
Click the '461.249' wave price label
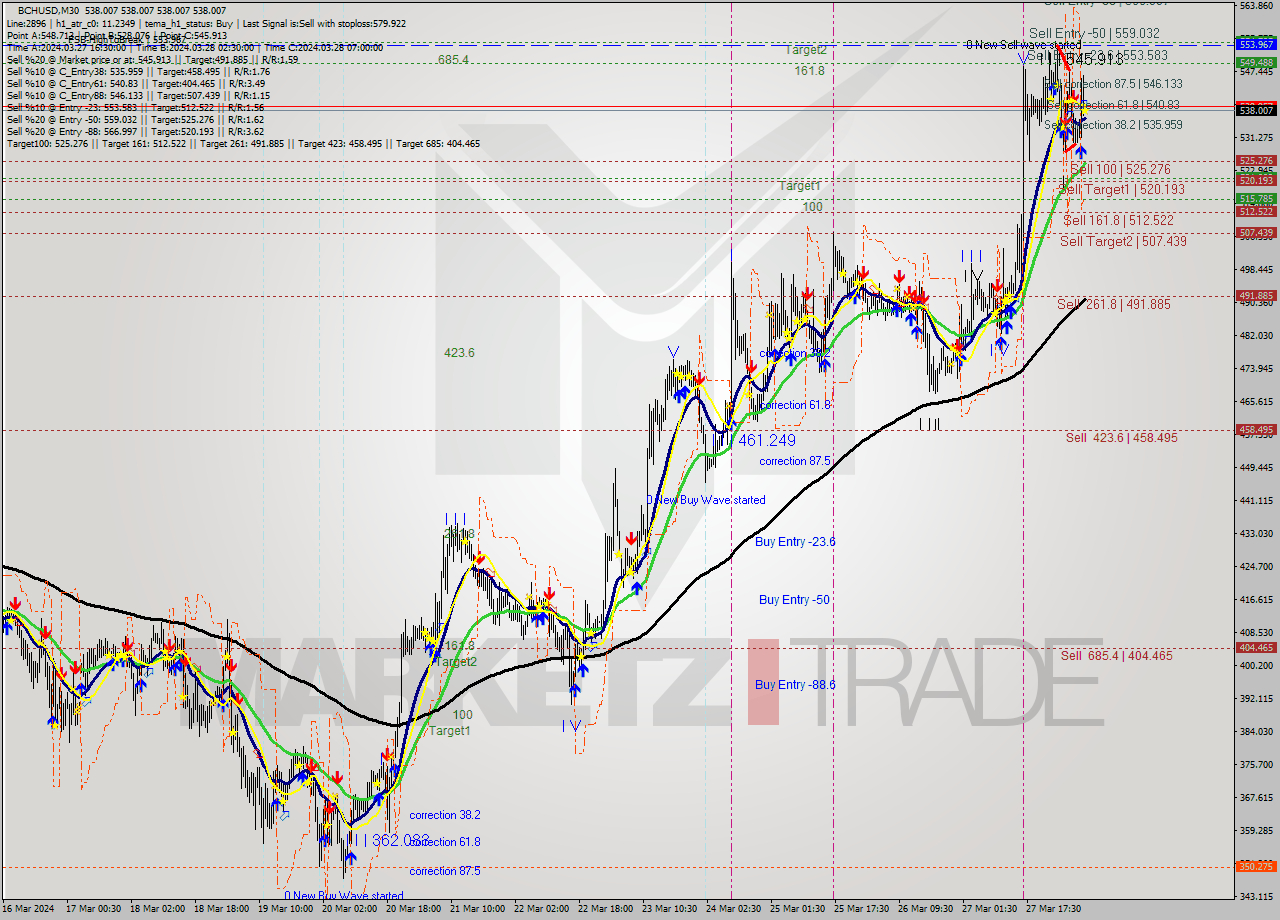[766, 440]
